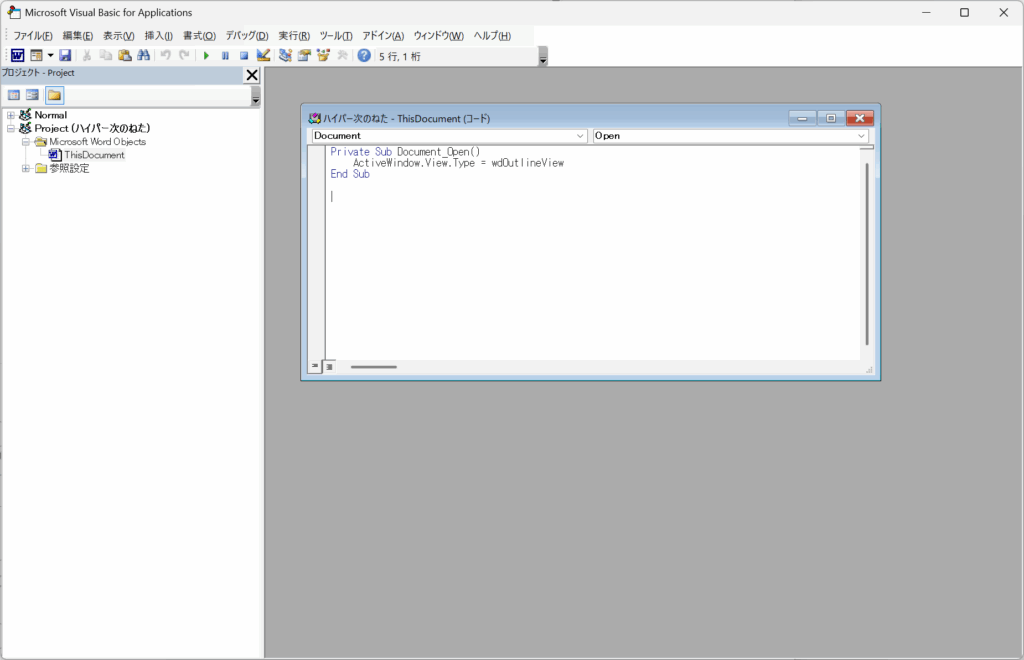The height and width of the screenshot is (660, 1024).
Task: Save the project with the floppy disk icon
Action: pyautogui.click(x=65, y=56)
